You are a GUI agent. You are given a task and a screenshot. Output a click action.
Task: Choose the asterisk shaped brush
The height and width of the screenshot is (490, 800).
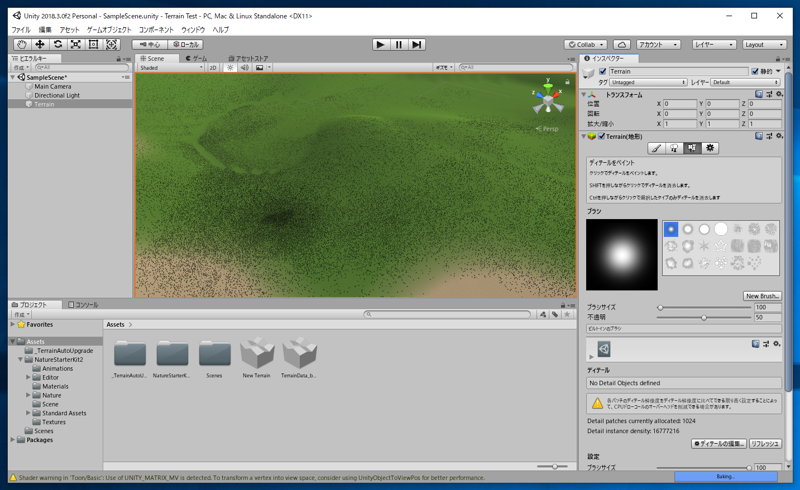point(704,246)
